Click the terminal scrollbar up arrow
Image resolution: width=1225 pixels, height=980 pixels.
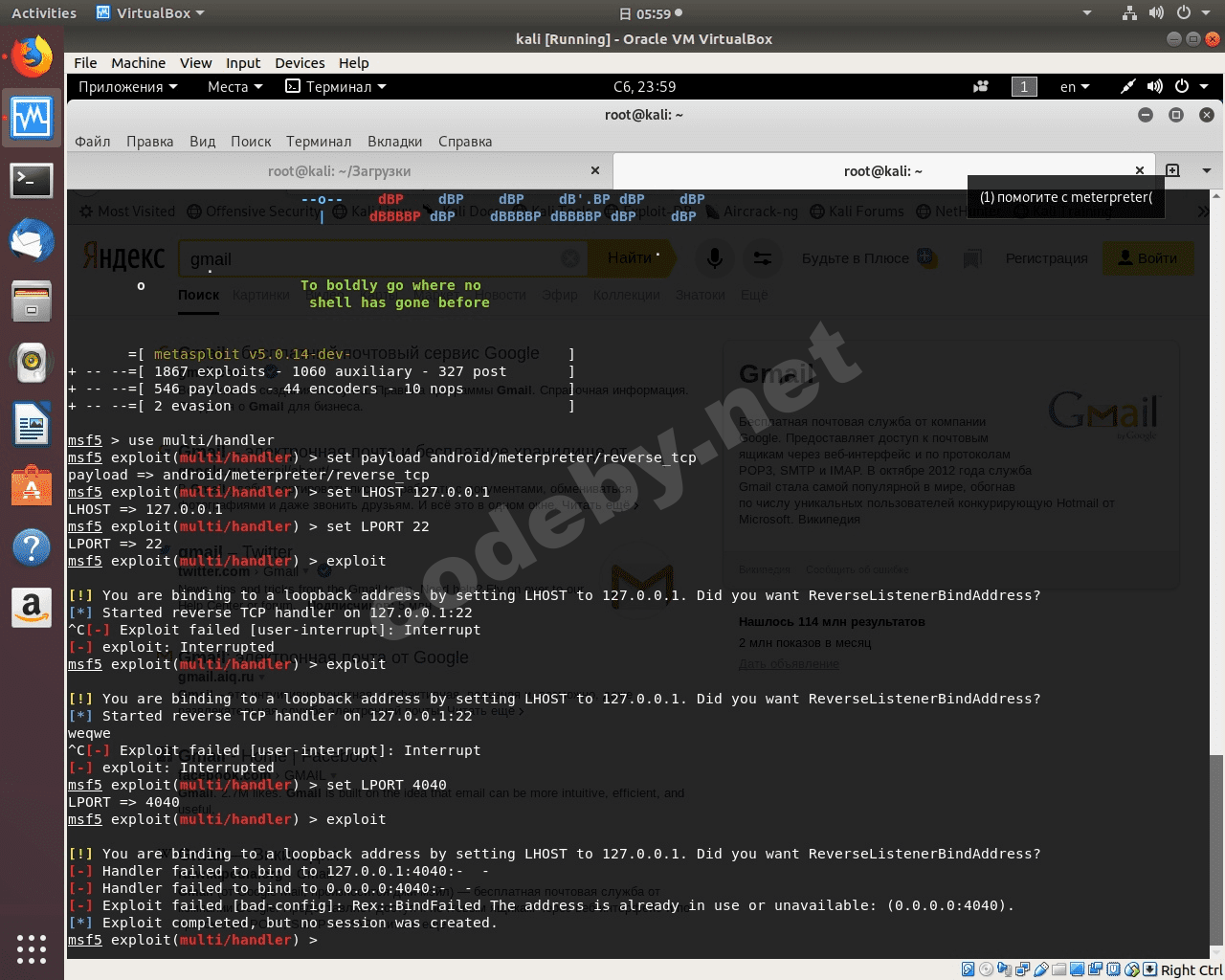(1216, 194)
